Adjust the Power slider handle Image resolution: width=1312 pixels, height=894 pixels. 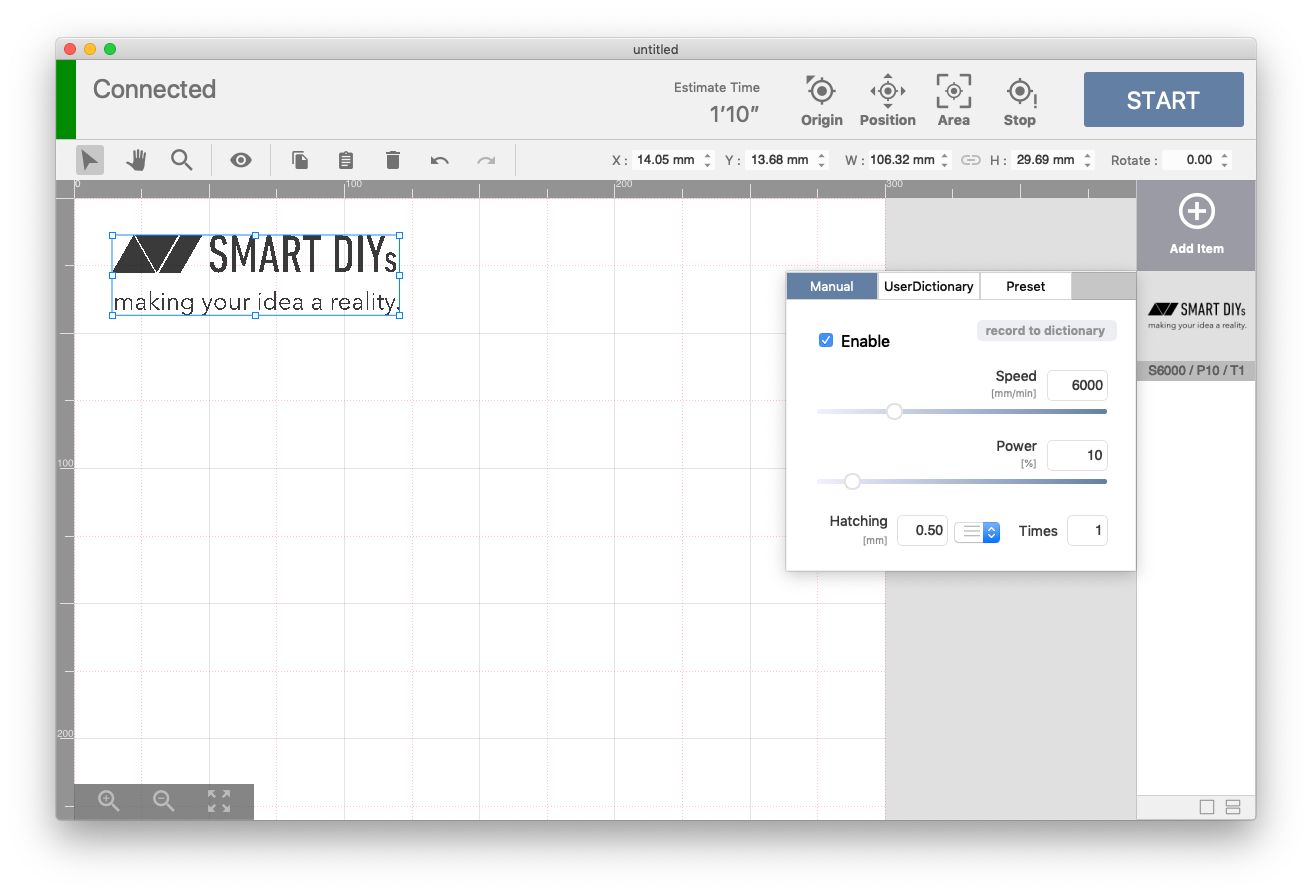coord(853,481)
